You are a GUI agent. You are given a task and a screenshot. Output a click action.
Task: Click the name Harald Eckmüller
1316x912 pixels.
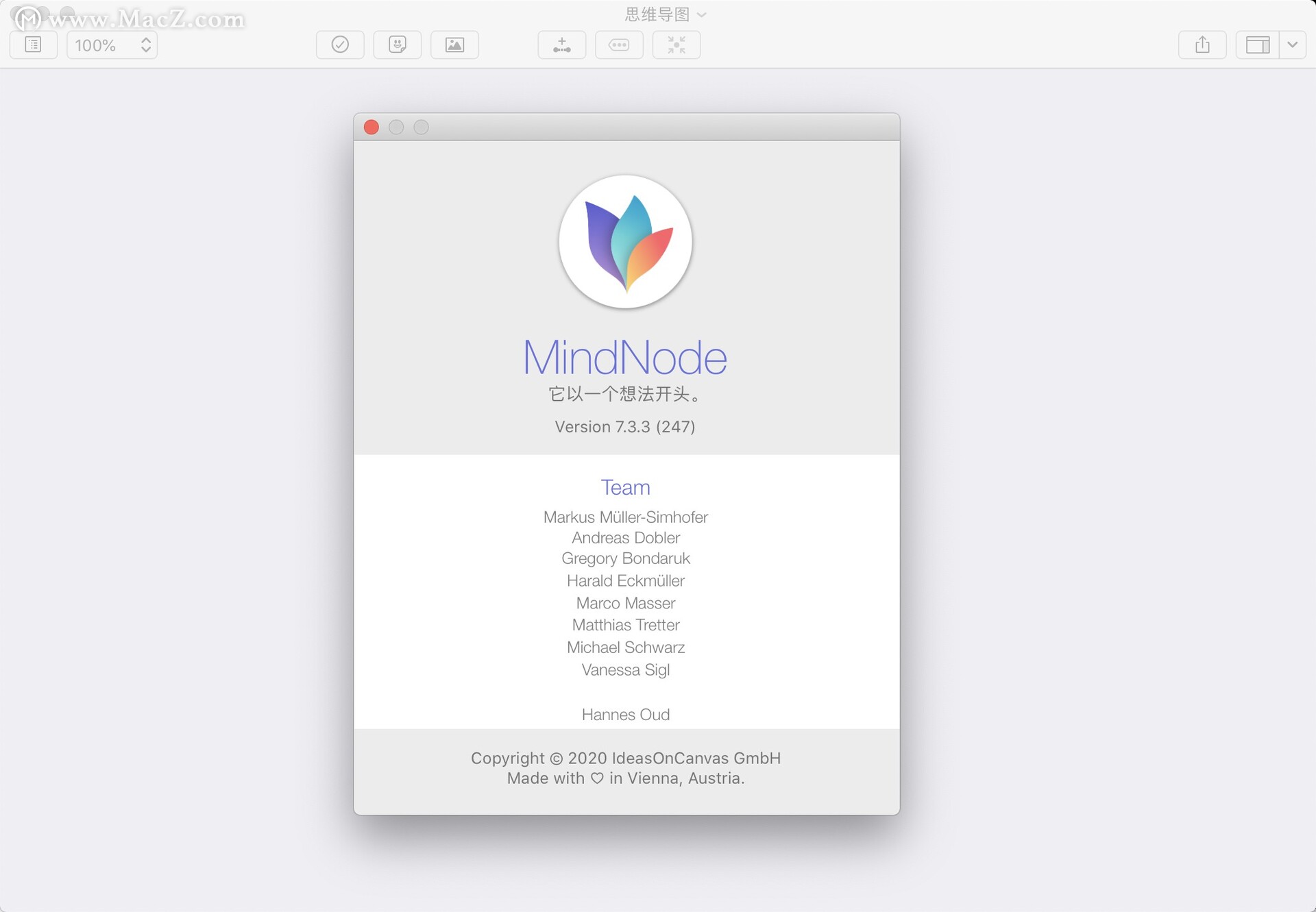click(626, 581)
